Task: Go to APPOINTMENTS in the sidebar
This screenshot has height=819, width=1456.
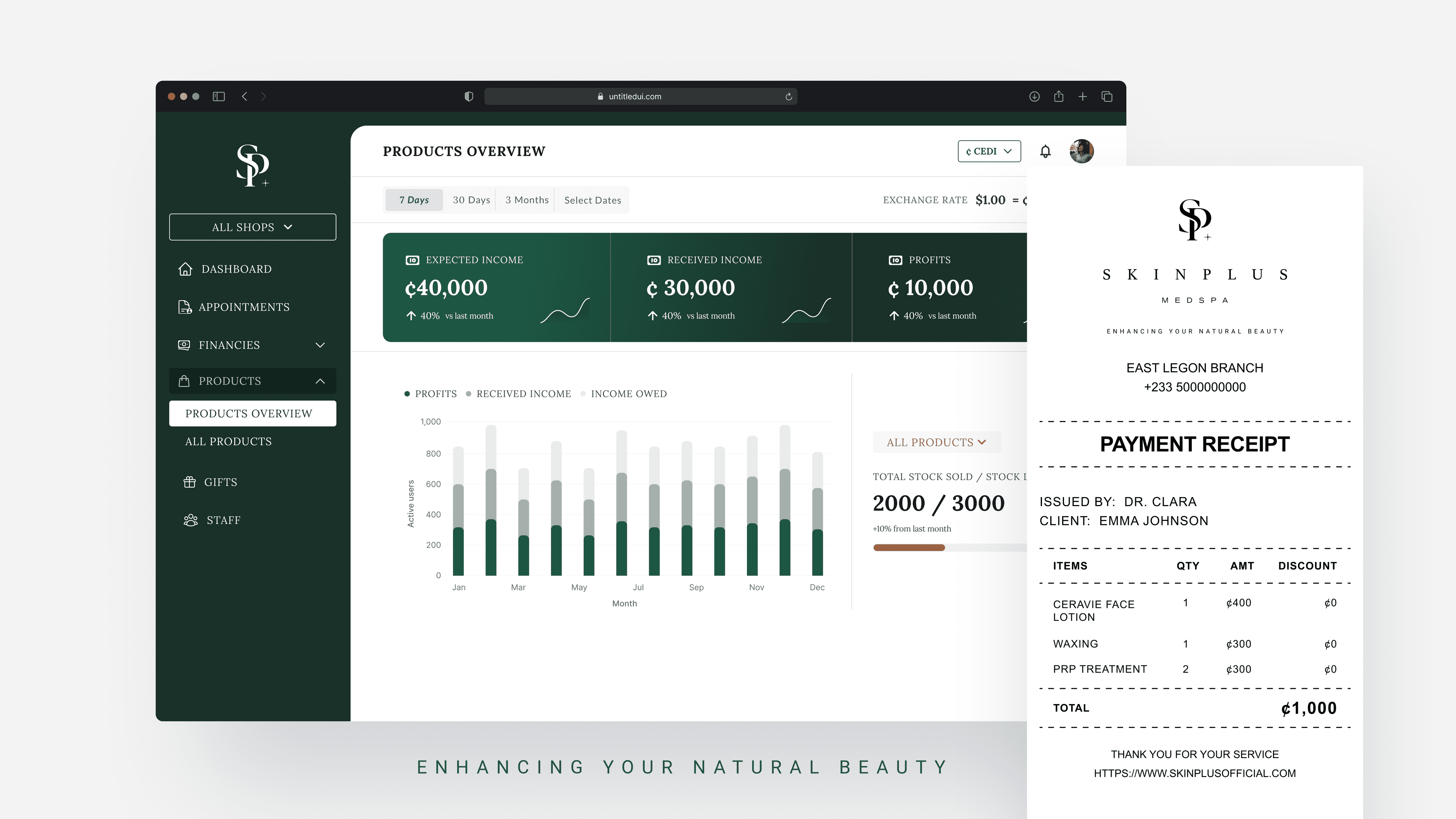Action: [x=243, y=307]
